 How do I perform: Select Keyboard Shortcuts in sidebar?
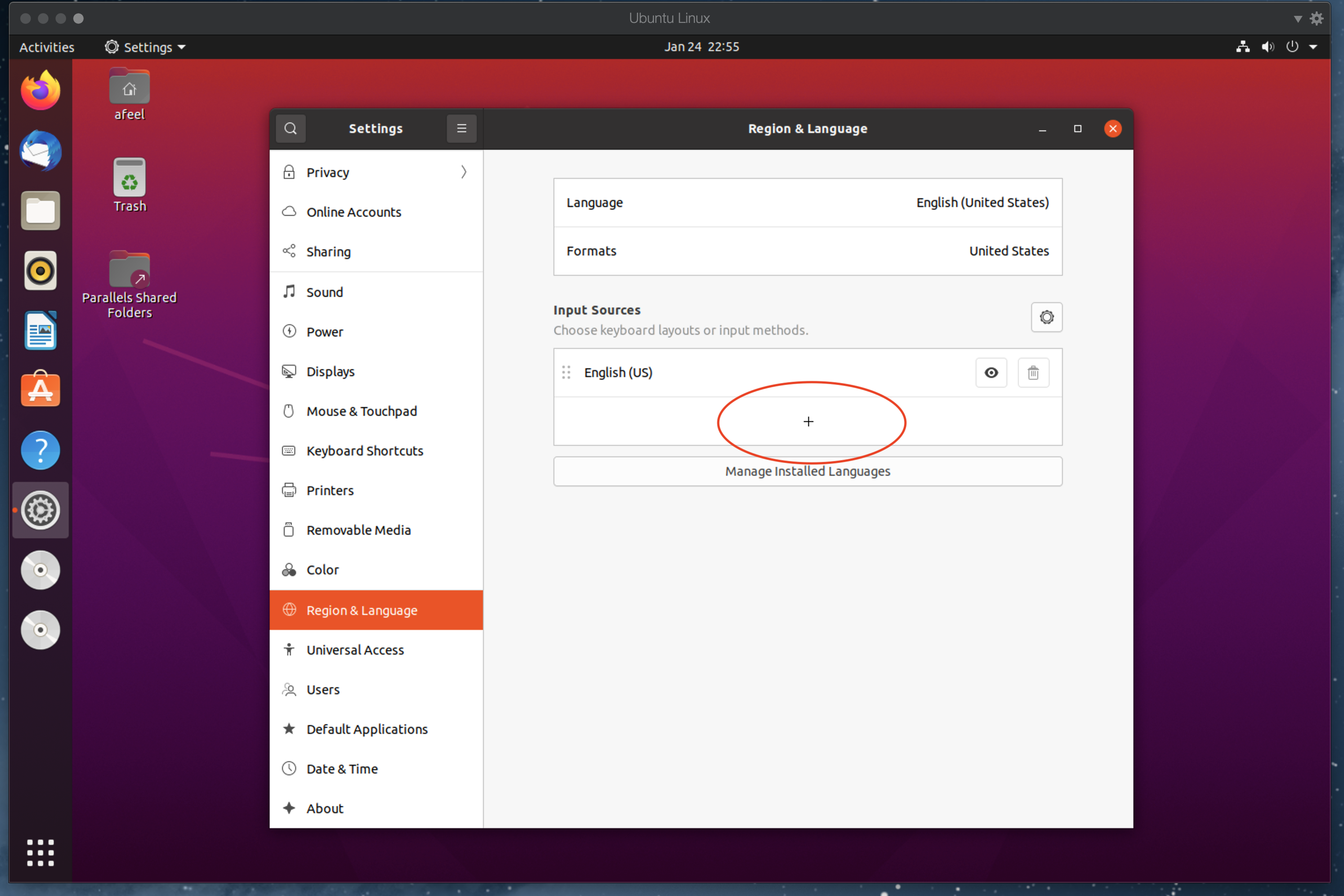[x=364, y=451]
